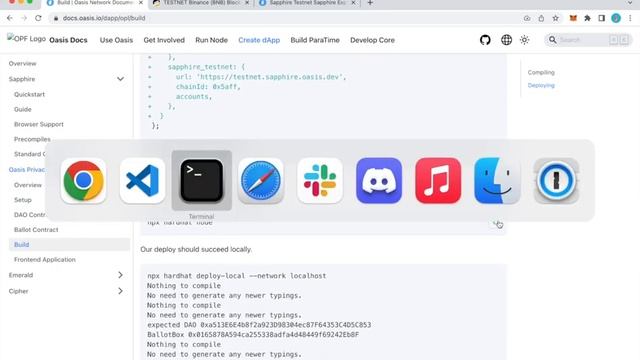640x360 pixels.
Task: Expand the Cipher sidebar section
Action: 120,291
